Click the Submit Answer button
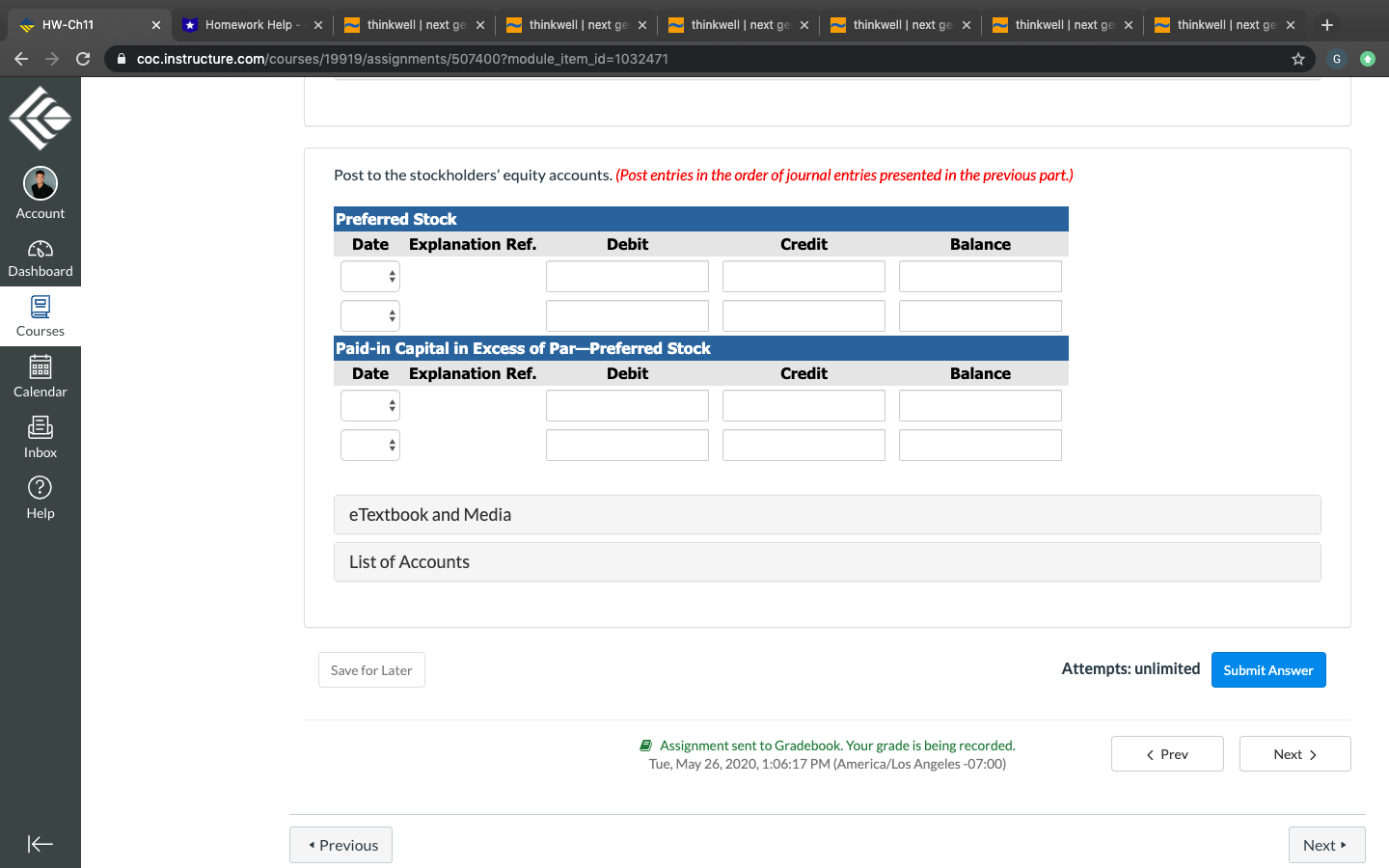The height and width of the screenshot is (868, 1389). 1268,670
